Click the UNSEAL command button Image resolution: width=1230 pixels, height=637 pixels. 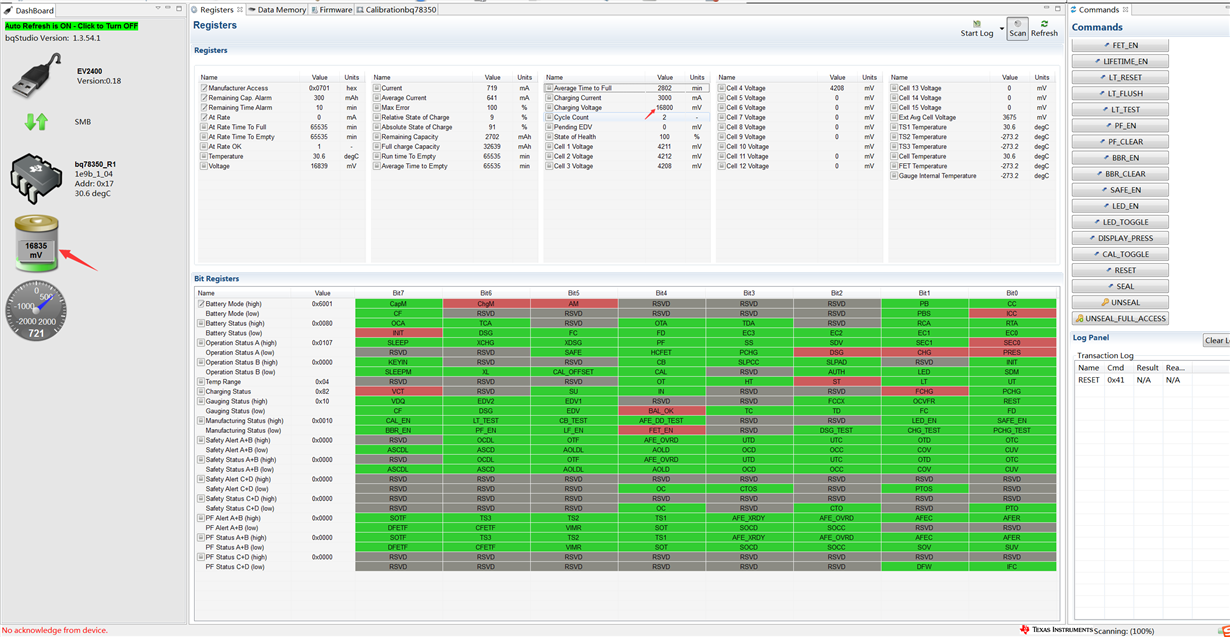pos(1121,302)
